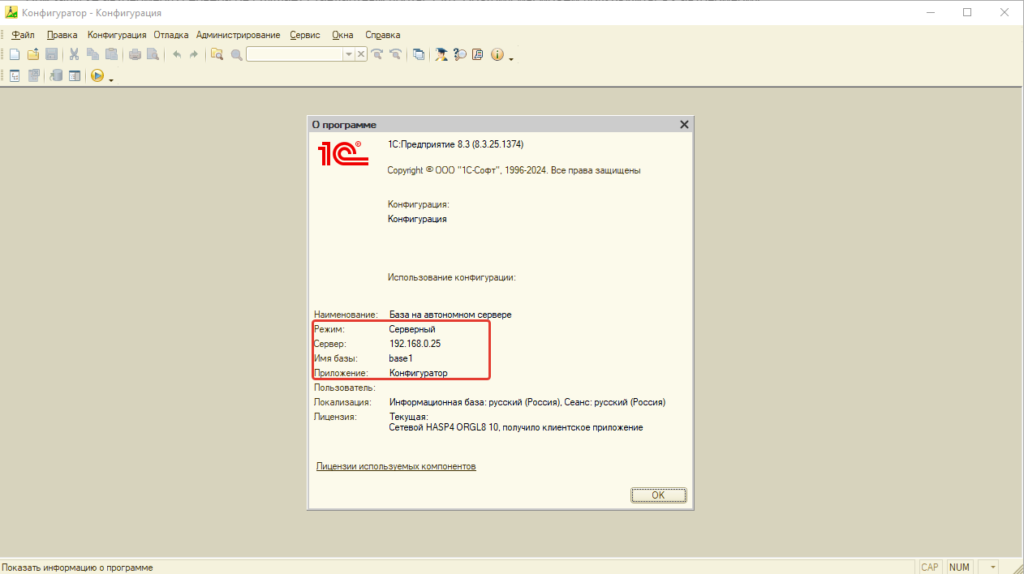Click the Save floppy disk icon
Screen dimensions: 1024x574
pyautogui.click(x=52, y=55)
